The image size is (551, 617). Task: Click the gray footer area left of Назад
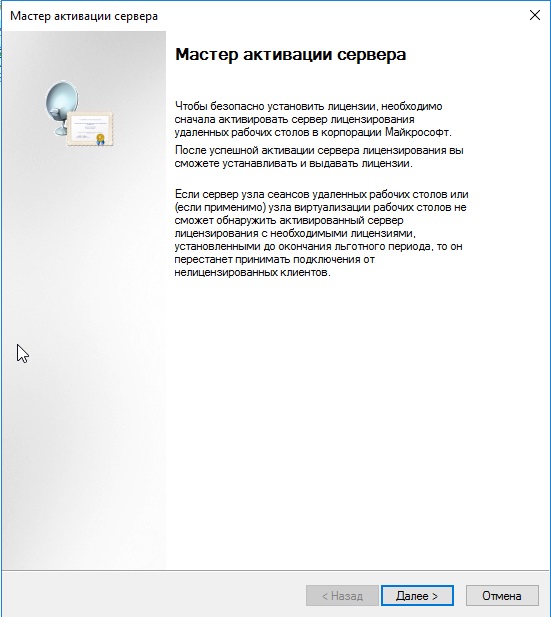pos(153,594)
